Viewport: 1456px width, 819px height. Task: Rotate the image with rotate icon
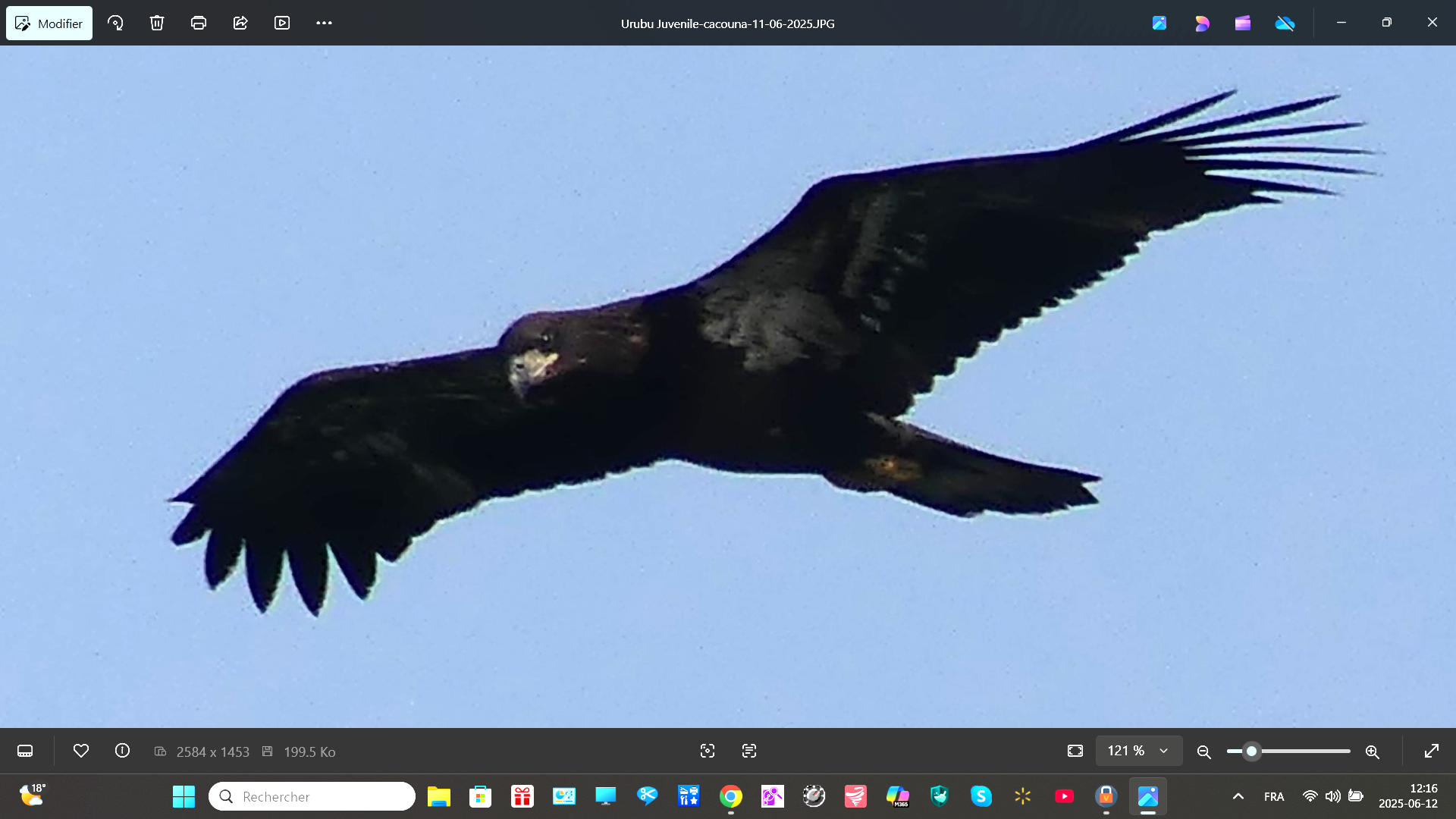click(115, 23)
